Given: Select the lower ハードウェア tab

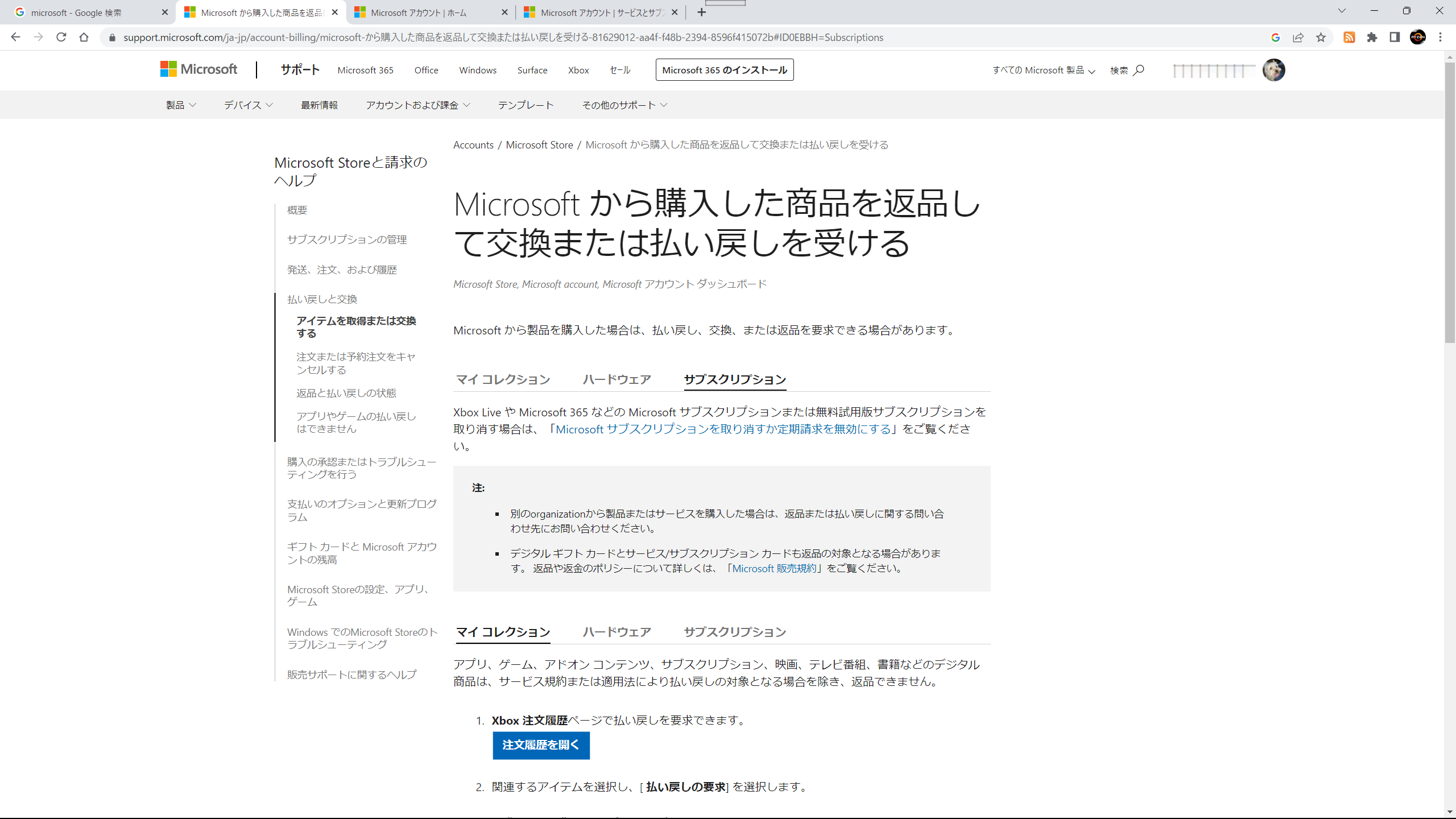Looking at the screenshot, I should [617, 632].
